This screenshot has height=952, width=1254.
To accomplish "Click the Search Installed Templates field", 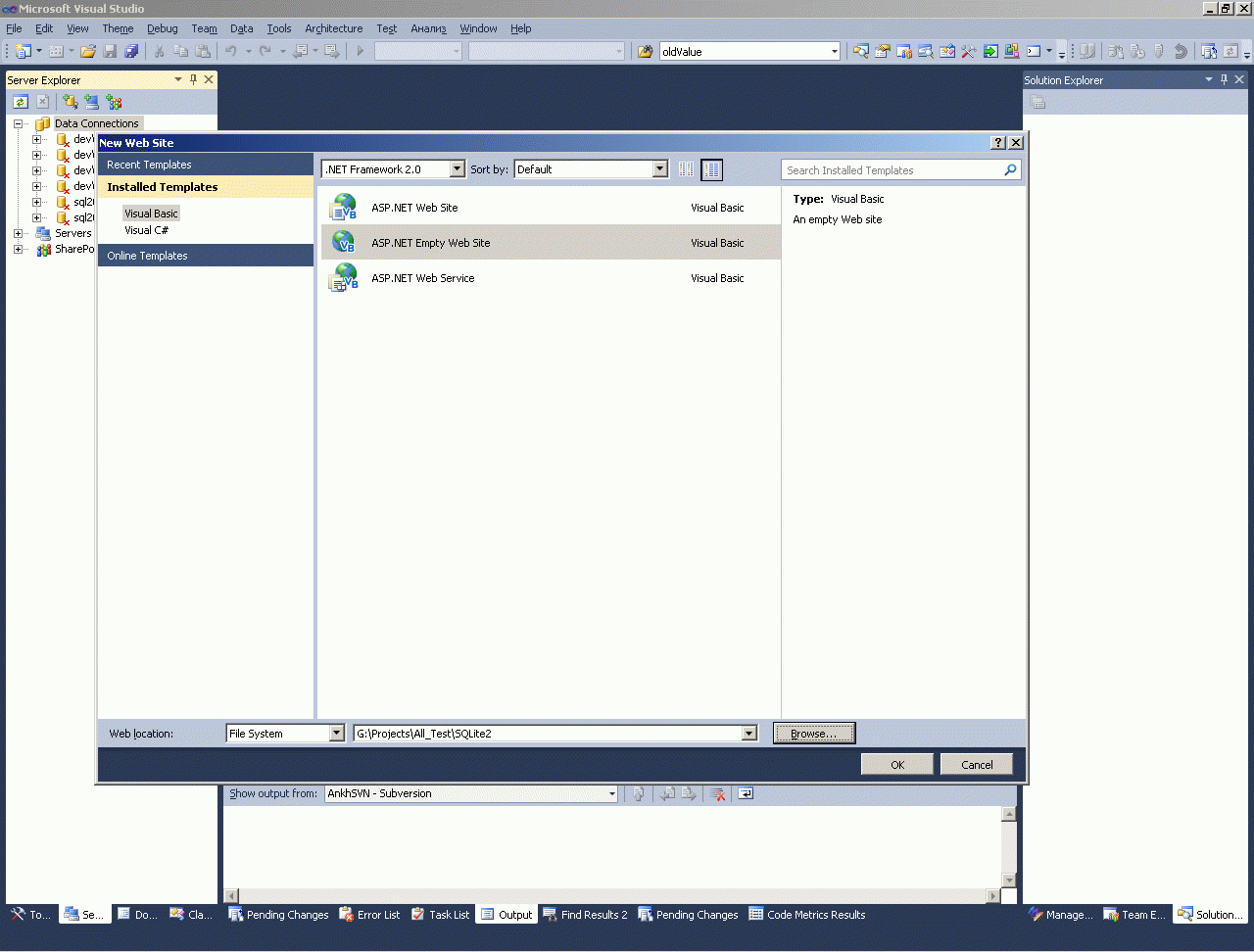I will pyautogui.click(x=892, y=170).
